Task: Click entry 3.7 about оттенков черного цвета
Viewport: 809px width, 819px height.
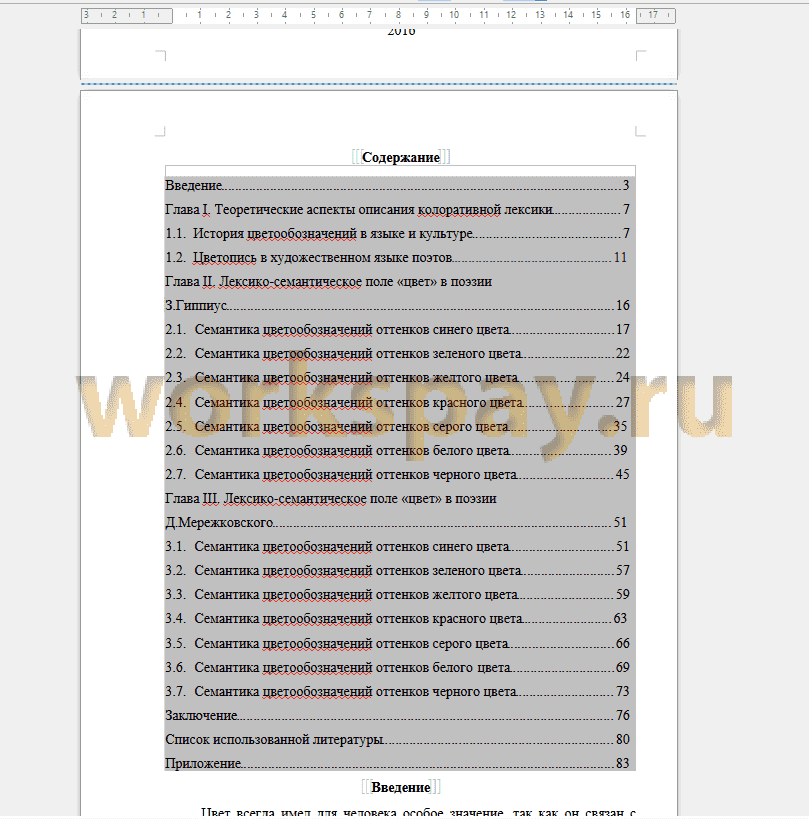Action: pos(397,692)
